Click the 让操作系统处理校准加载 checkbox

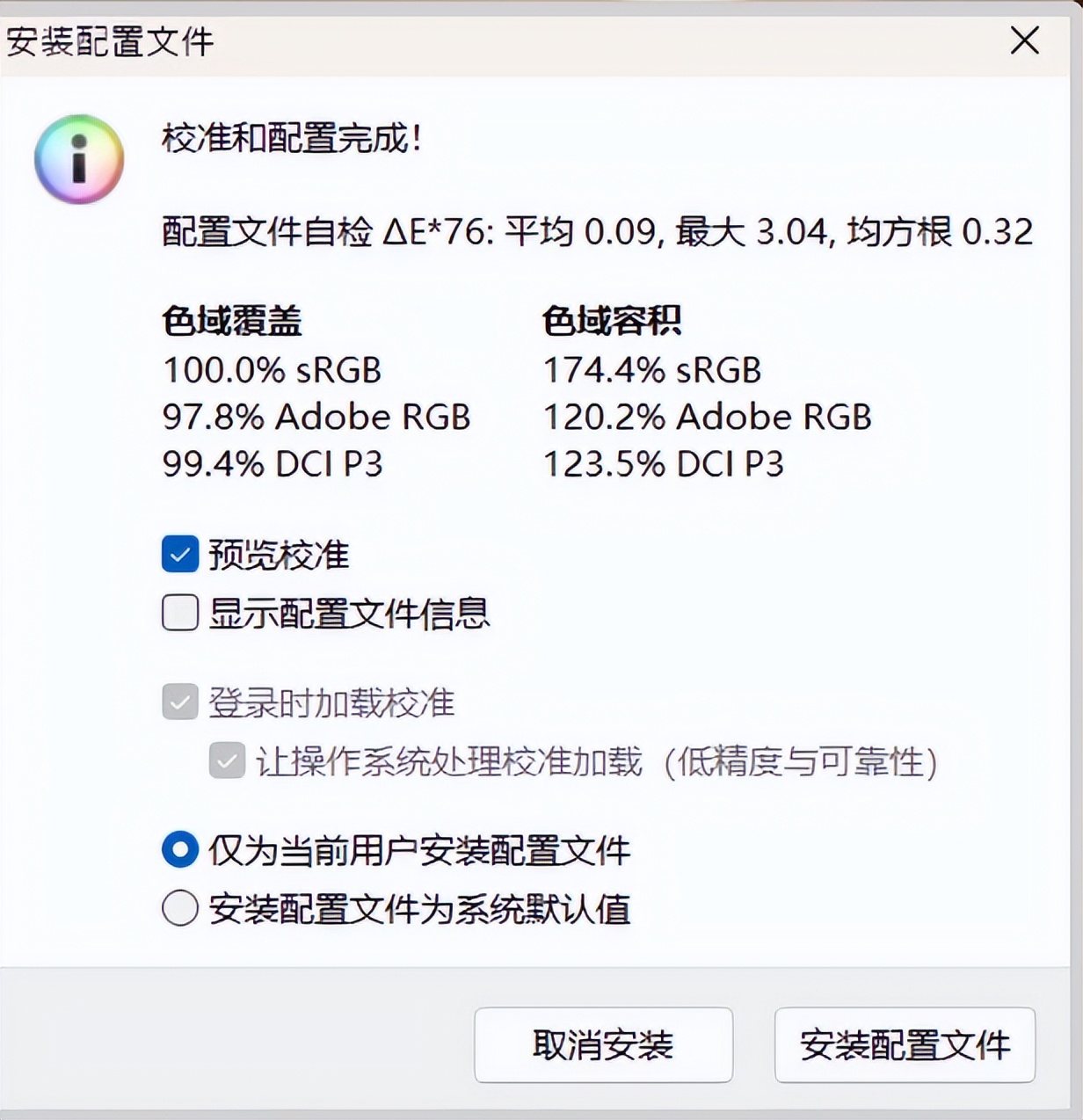(x=227, y=763)
